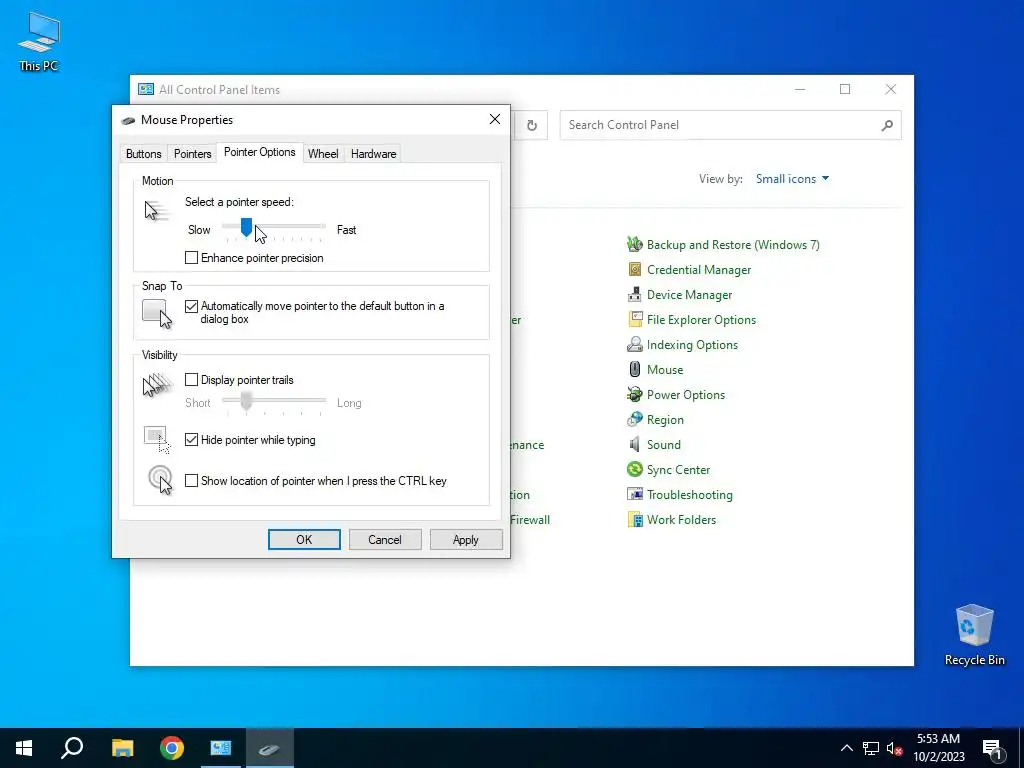The image size is (1024, 768).
Task: Switch to the Pointers tab
Action: [x=193, y=154]
